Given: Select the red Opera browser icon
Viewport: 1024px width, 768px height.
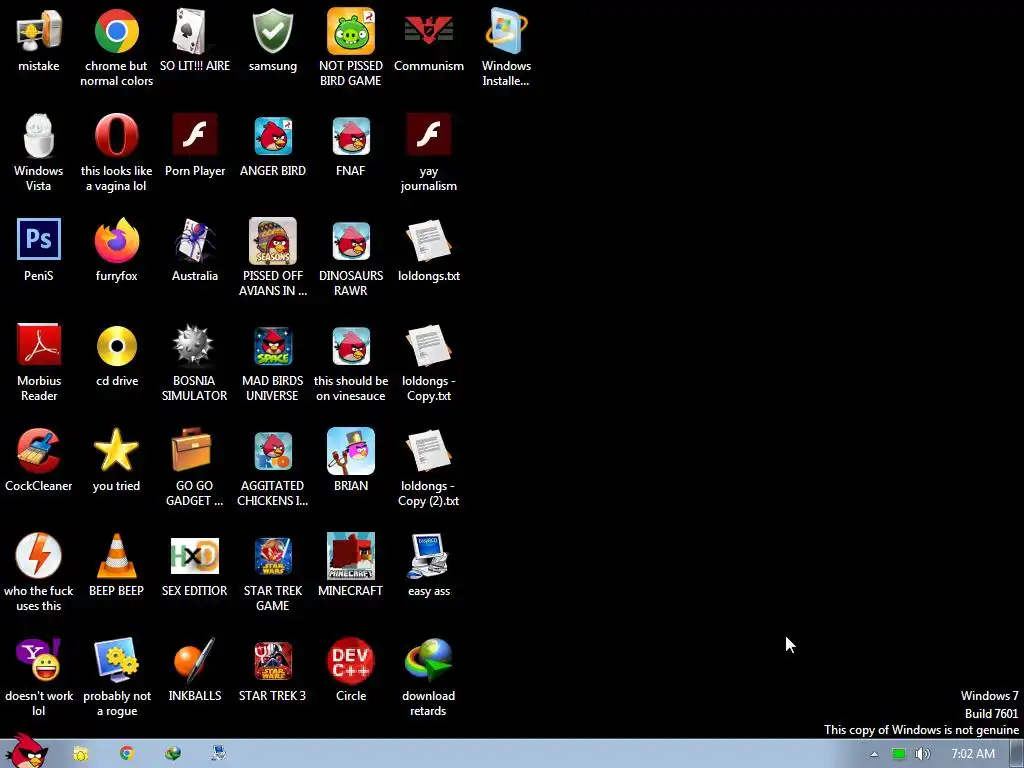Looking at the screenshot, I should pyautogui.click(x=116, y=136).
